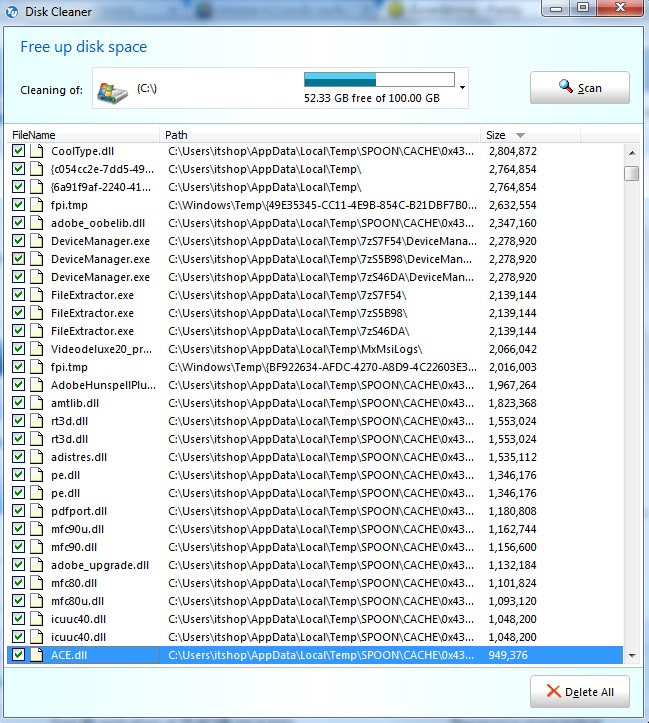Click the file icon of mfc90.dll
This screenshot has height=723, width=649.
(x=36, y=546)
